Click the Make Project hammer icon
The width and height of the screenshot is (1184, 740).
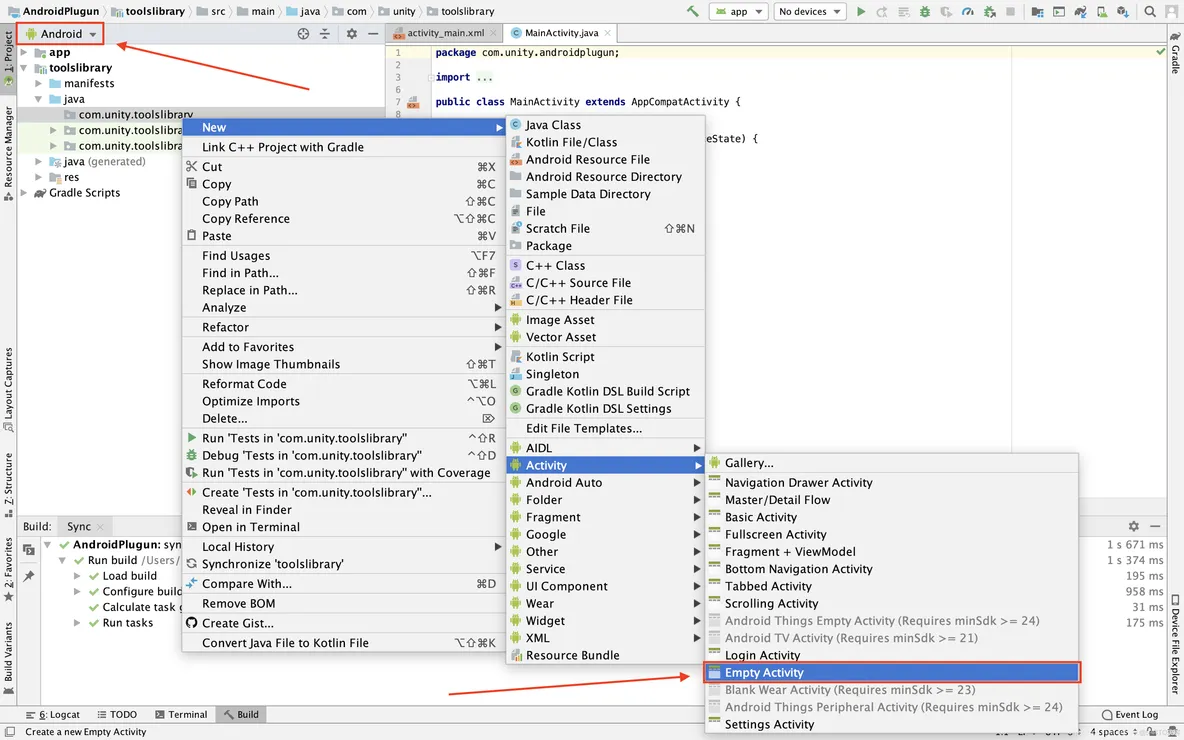tap(692, 11)
